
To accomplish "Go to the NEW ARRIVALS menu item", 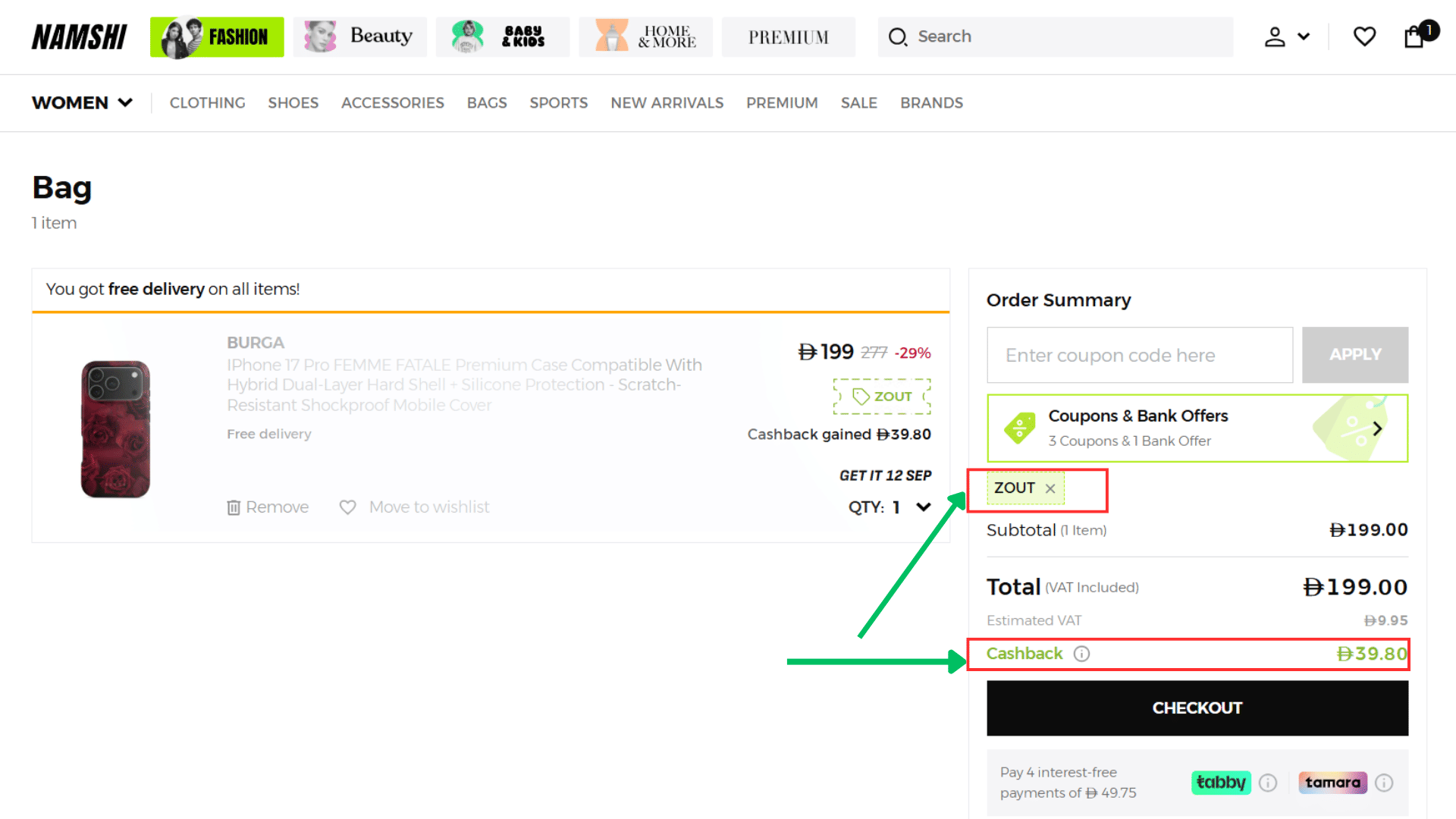I will 667,102.
